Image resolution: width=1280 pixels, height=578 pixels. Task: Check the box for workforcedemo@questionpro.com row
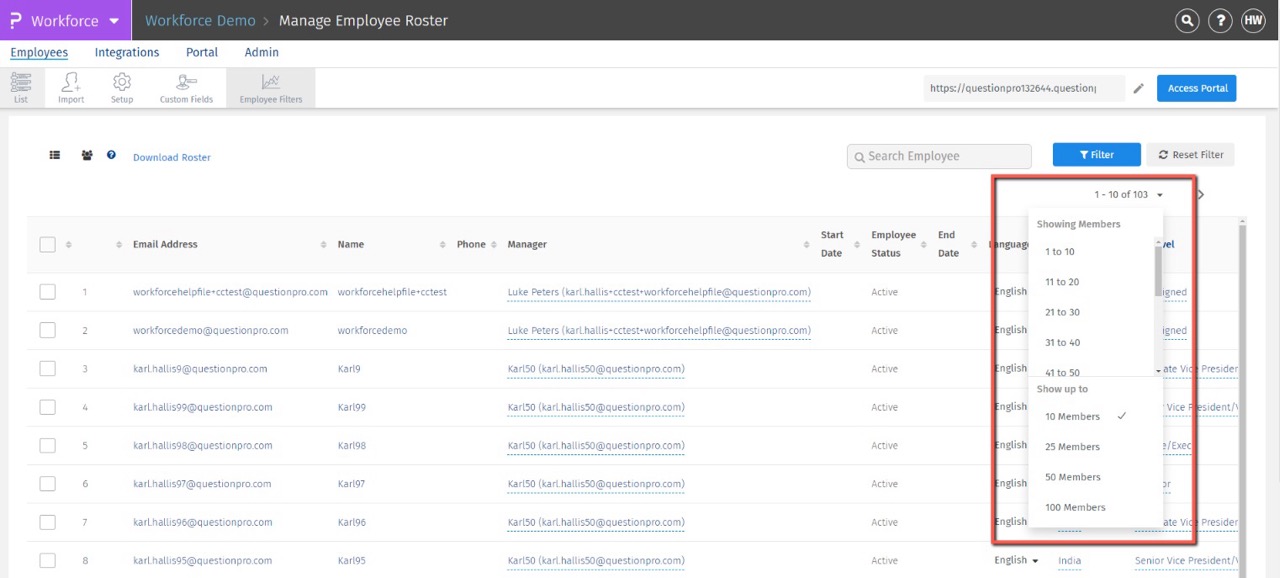click(47, 331)
